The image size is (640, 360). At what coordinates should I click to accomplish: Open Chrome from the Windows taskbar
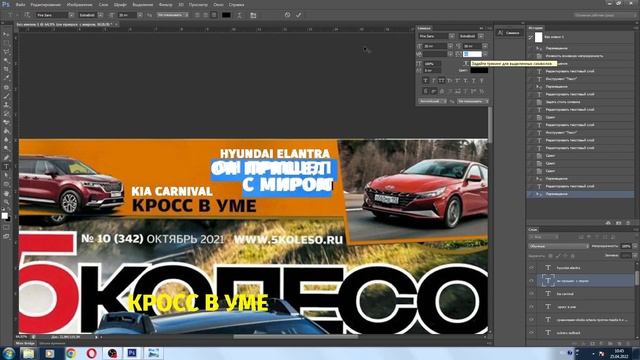(x=71, y=353)
